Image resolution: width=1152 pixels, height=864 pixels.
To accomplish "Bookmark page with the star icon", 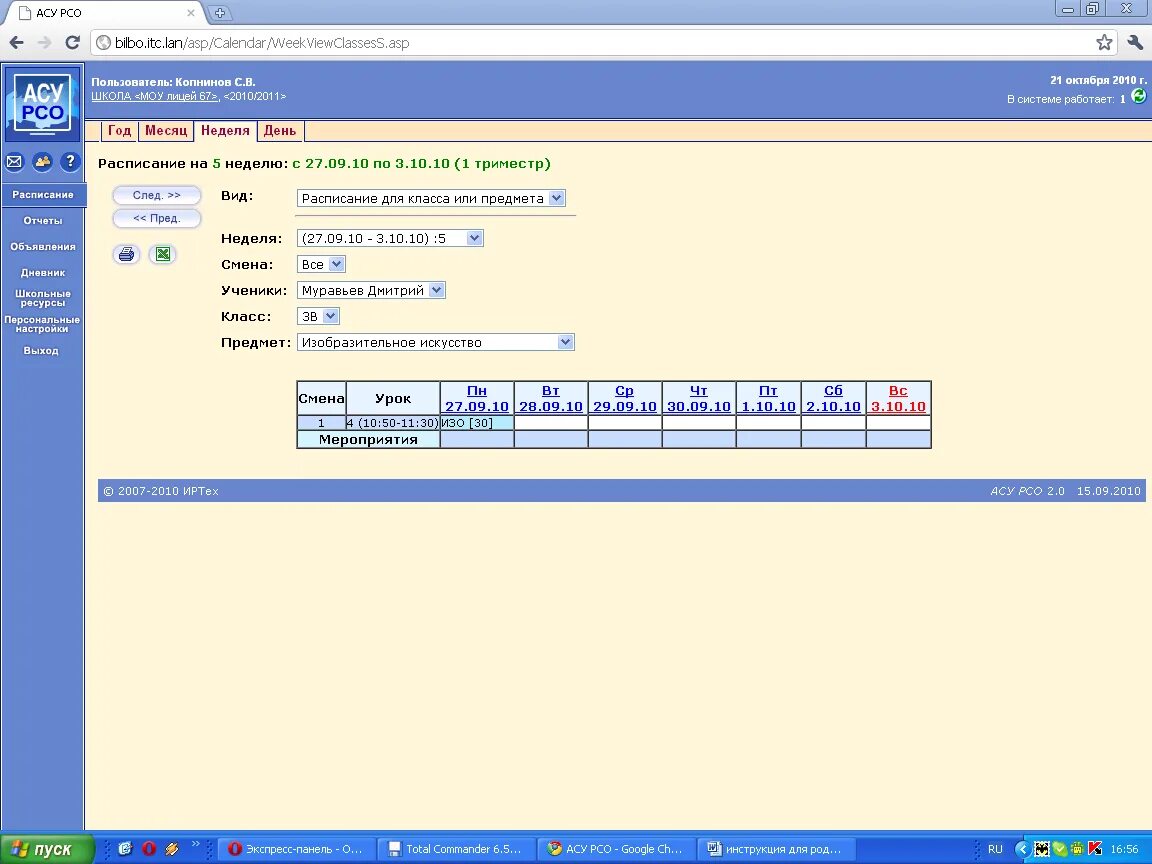I will tap(1104, 43).
